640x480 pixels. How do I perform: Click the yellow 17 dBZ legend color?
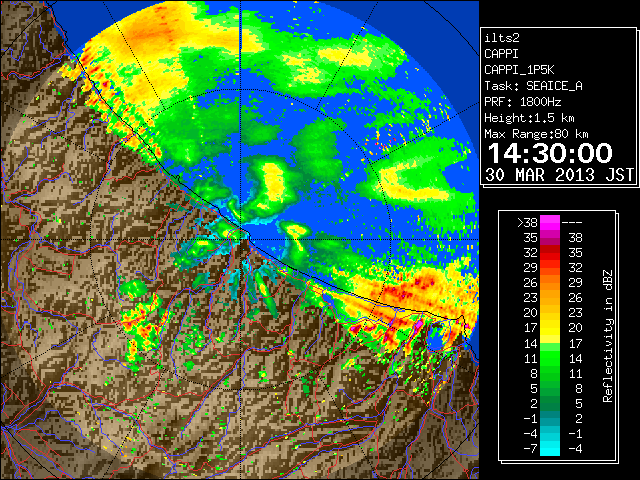tap(550, 328)
